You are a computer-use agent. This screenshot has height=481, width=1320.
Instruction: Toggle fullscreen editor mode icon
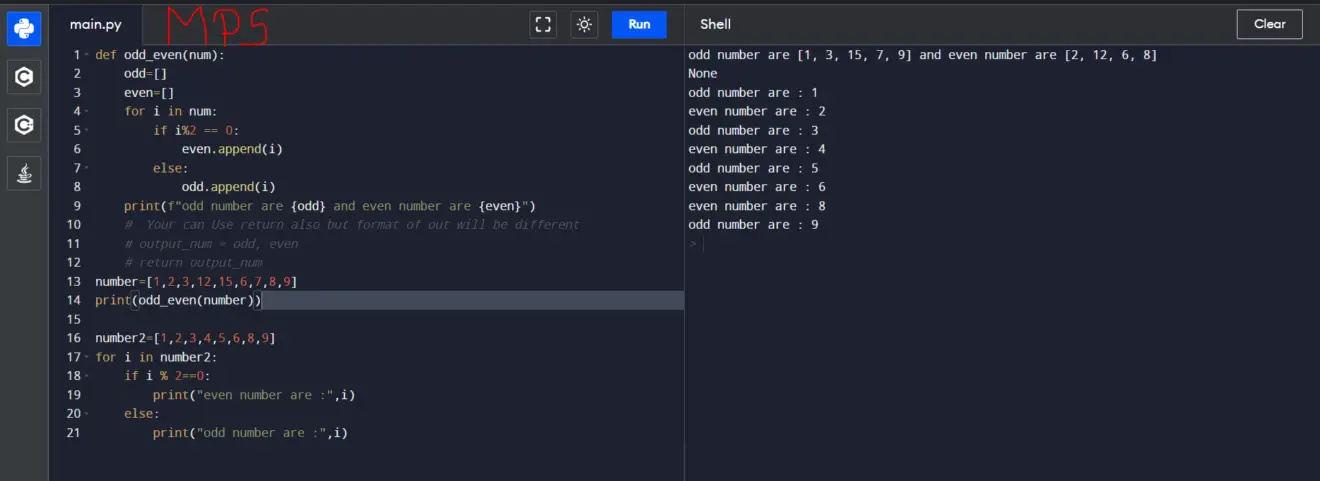543,25
